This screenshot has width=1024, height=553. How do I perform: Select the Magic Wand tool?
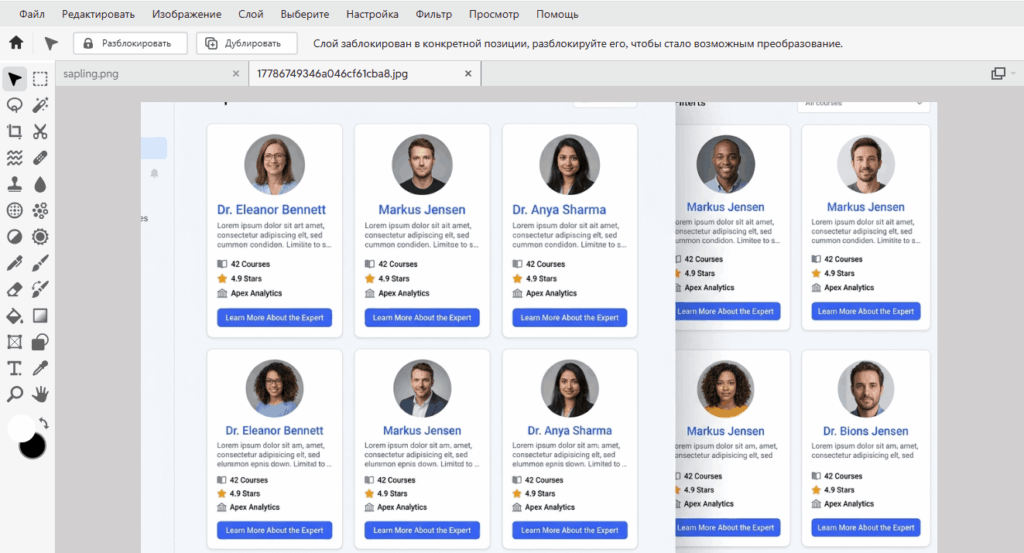pos(40,105)
